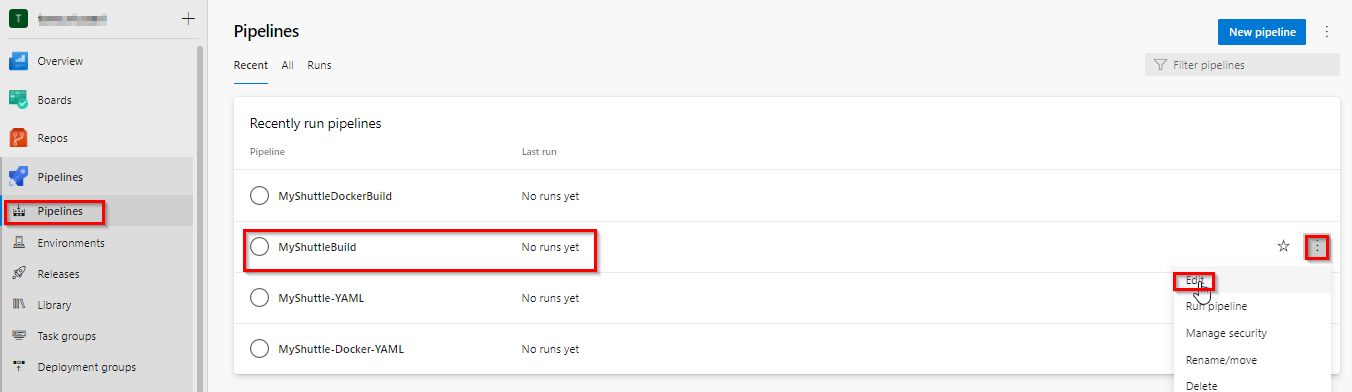1352x392 pixels.
Task: Select Edit from the context menu
Action: [1194, 280]
